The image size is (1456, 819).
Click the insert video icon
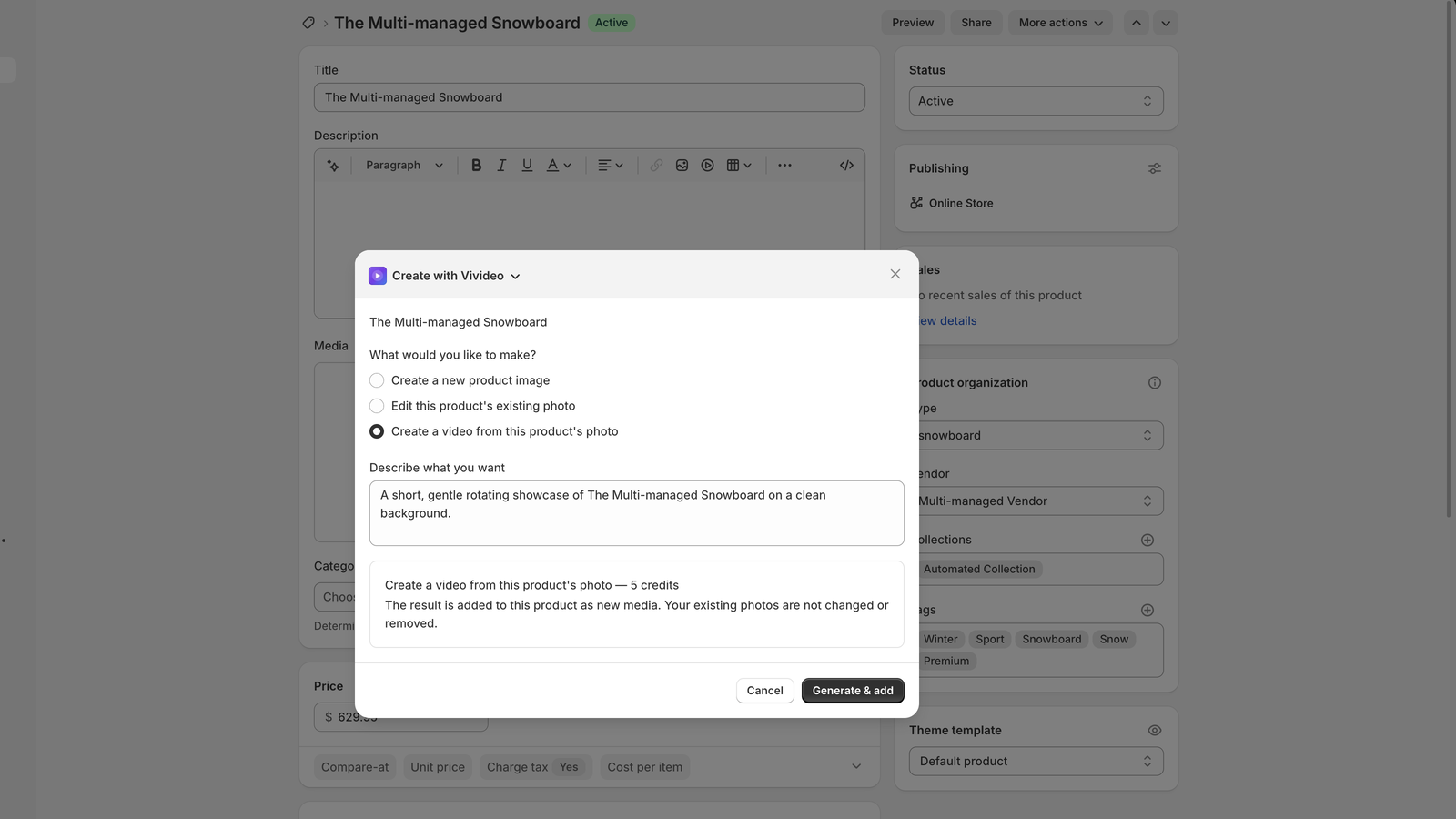[x=707, y=166]
